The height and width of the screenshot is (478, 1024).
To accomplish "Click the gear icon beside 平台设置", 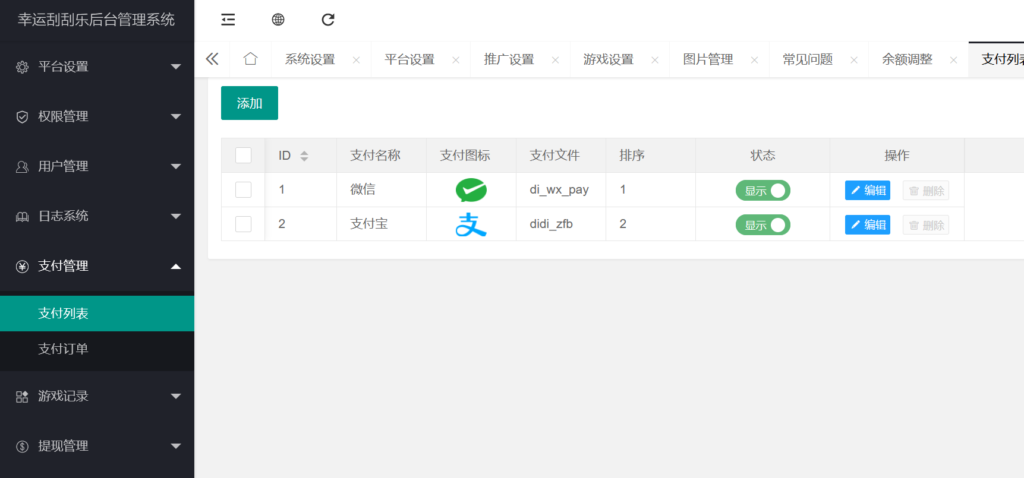I will pos(22,67).
